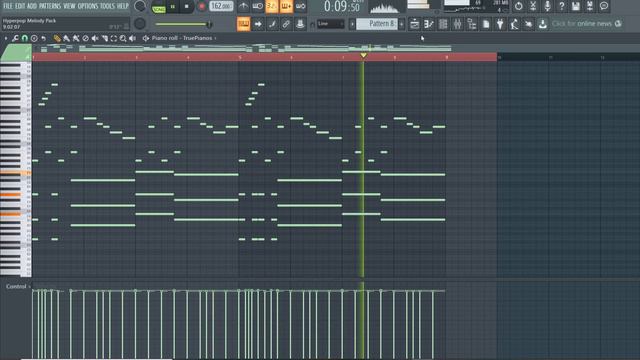The image size is (640, 360).
Task: Click the audio editor cut icon
Action: (x=533, y=6)
